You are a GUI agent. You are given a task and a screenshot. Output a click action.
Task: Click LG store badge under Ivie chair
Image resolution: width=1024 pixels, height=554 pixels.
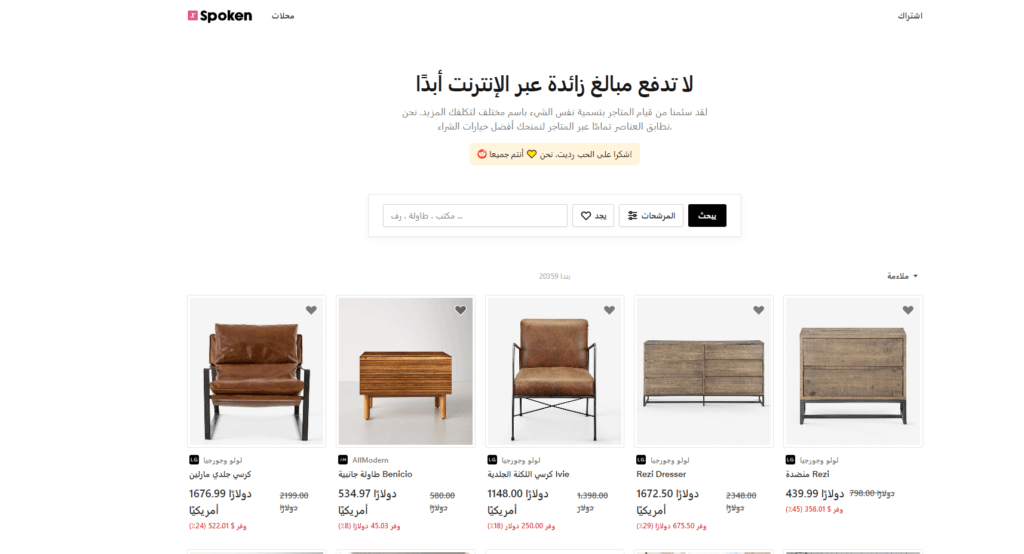tap(492, 460)
